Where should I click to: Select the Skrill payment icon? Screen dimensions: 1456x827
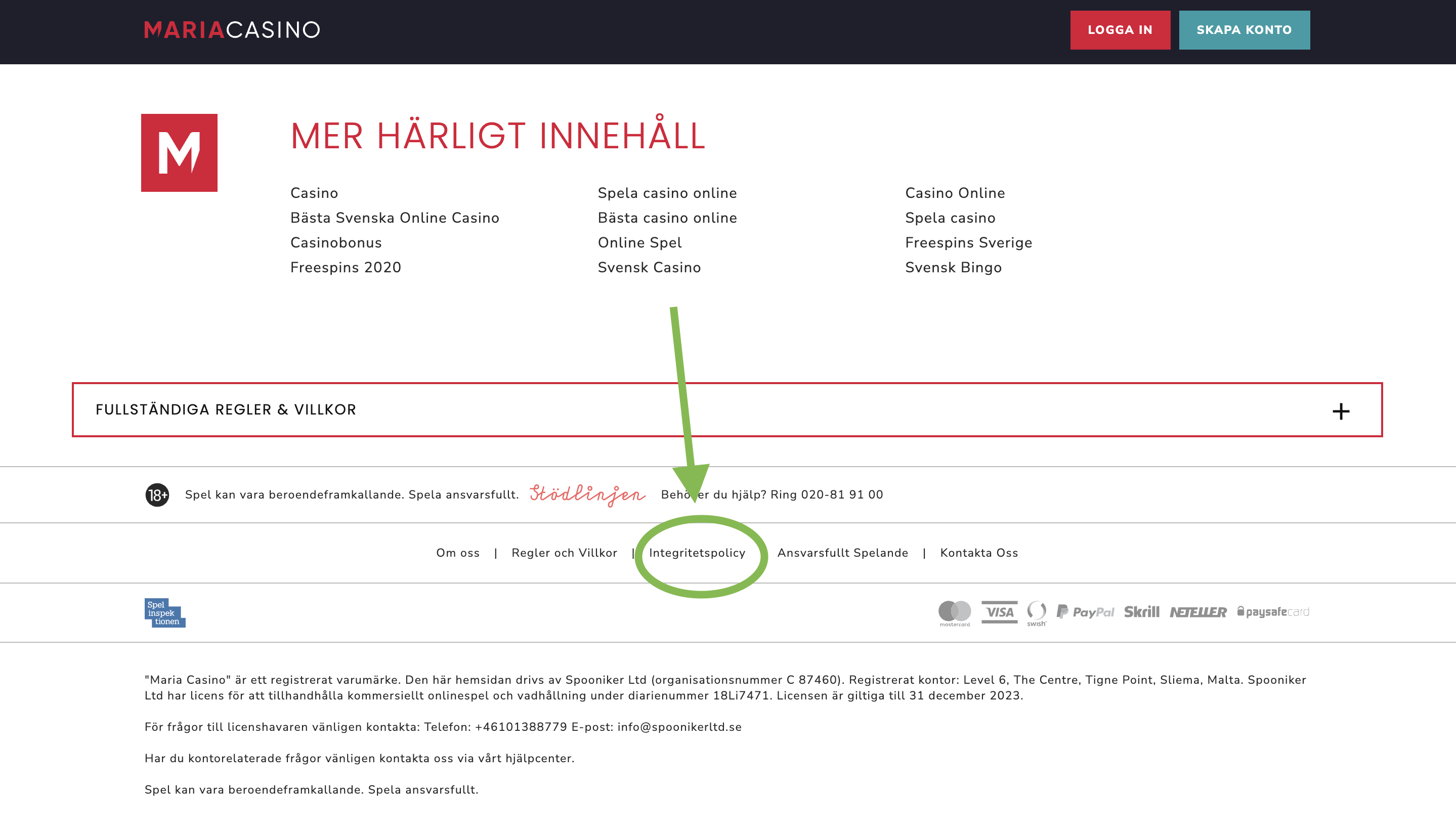coord(1142,612)
